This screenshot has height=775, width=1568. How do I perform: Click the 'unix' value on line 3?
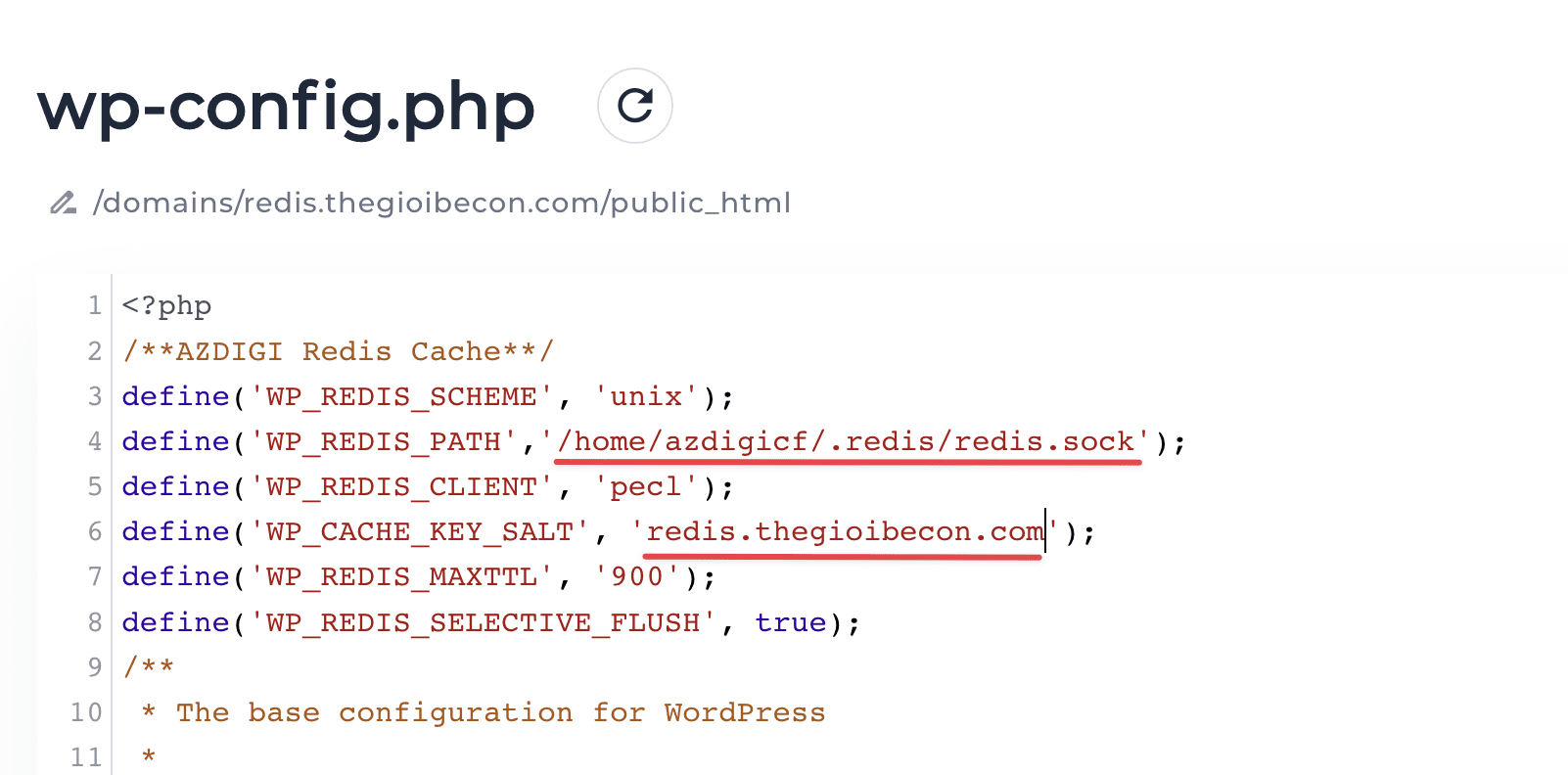646,396
